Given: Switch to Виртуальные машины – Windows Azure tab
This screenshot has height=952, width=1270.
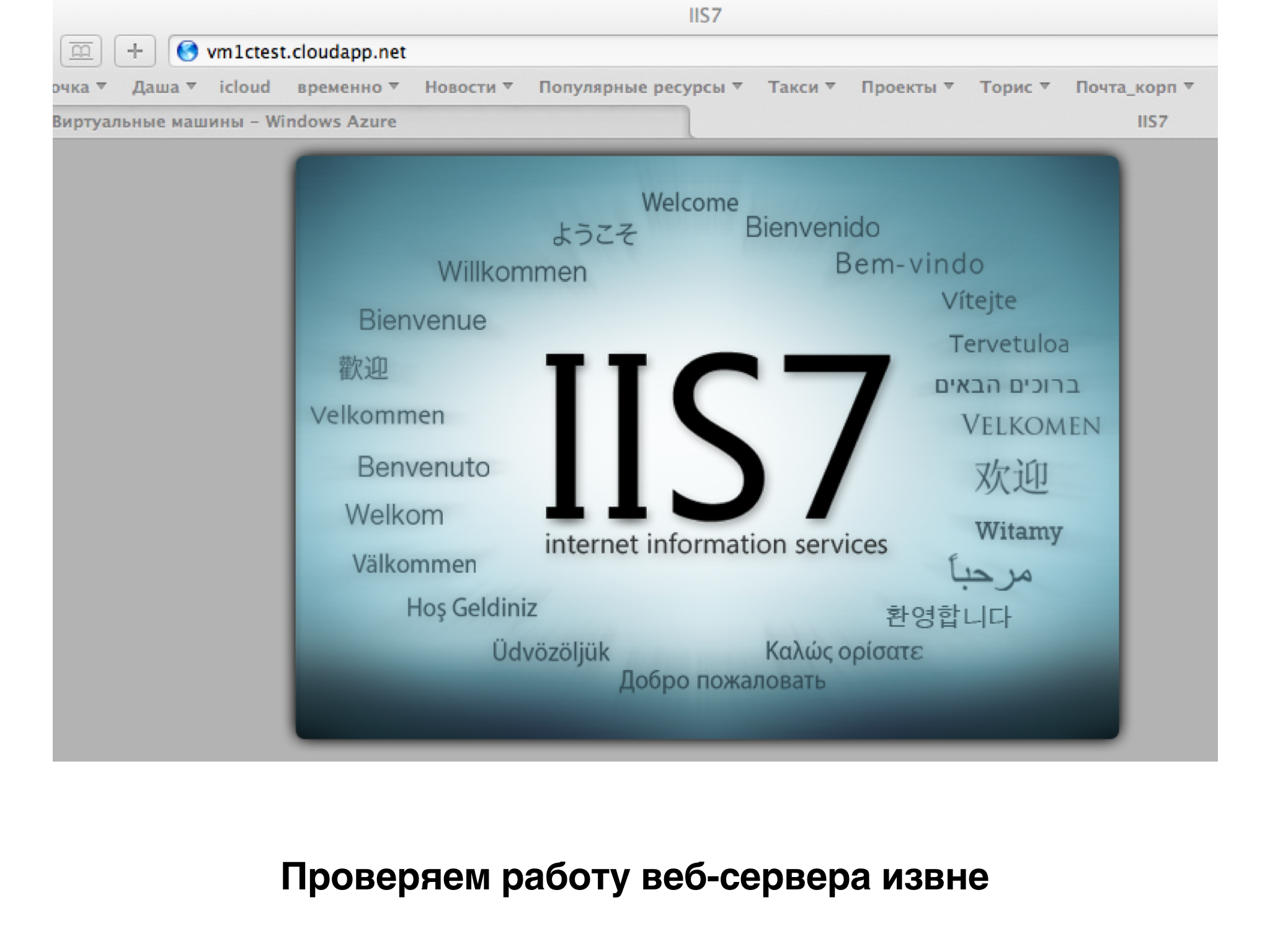Looking at the screenshot, I should 371,121.
